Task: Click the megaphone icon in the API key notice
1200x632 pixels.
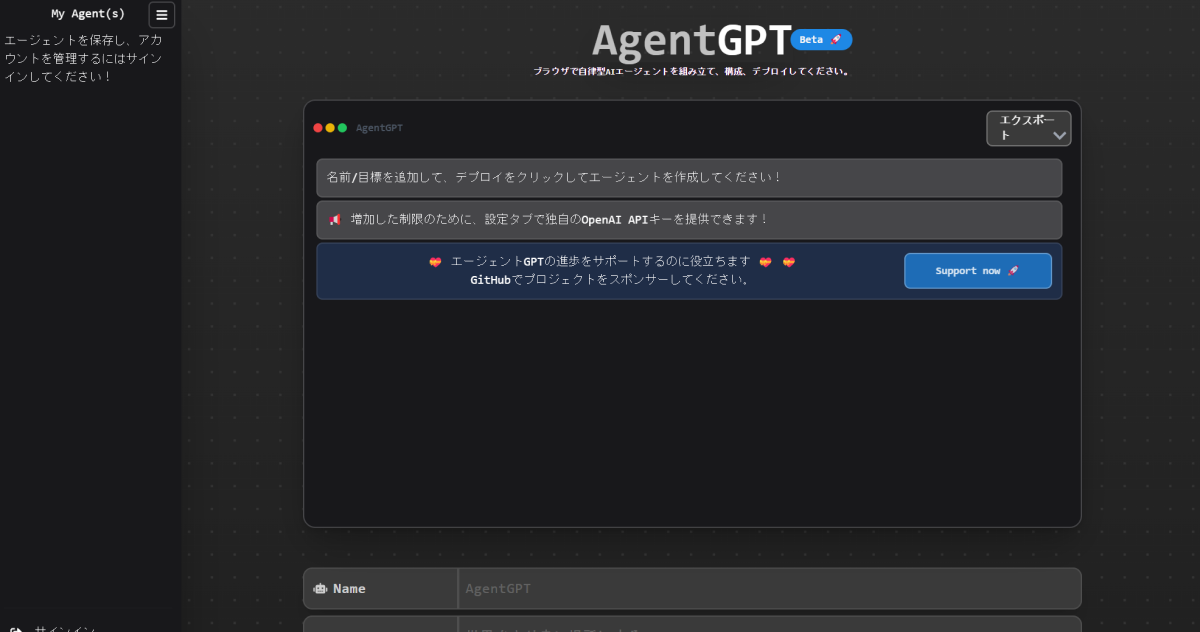Action: click(334, 219)
